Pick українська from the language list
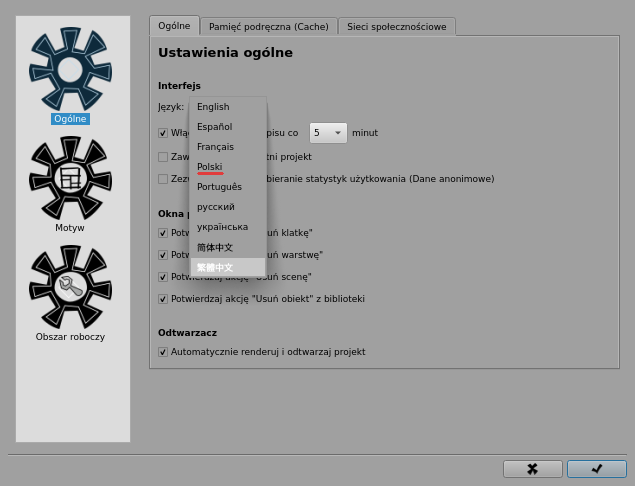The image size is (635, 486). point(228,227)
